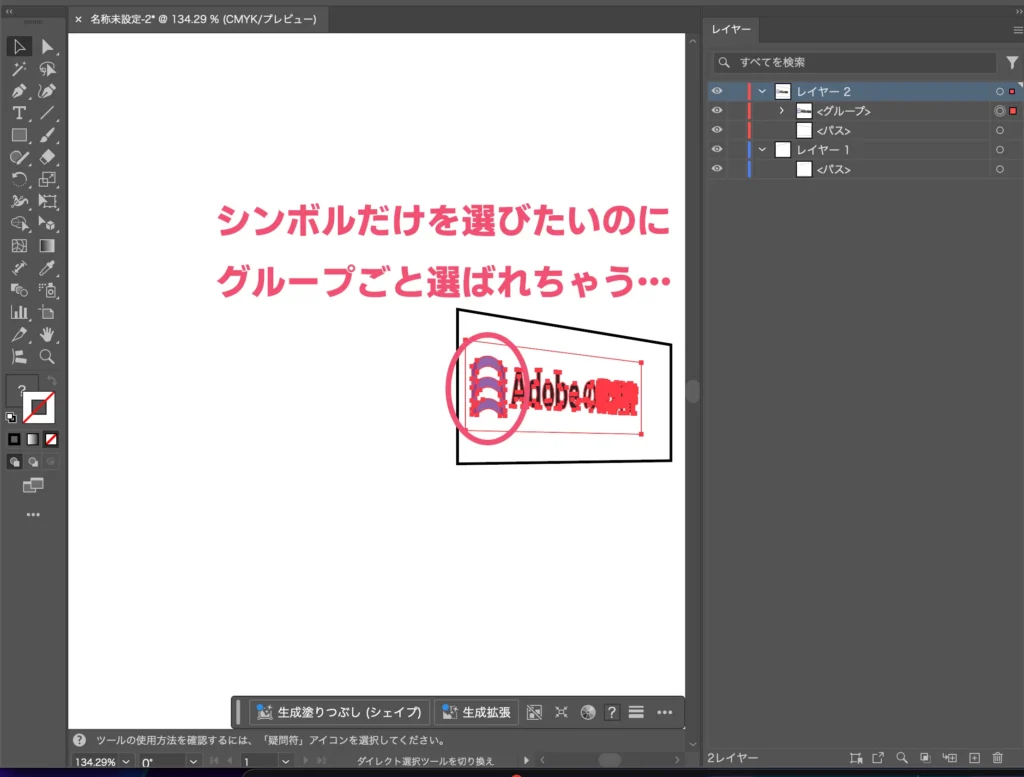
Task: Expand the <グループ> item in Layers panel
Action: point(782,110)
